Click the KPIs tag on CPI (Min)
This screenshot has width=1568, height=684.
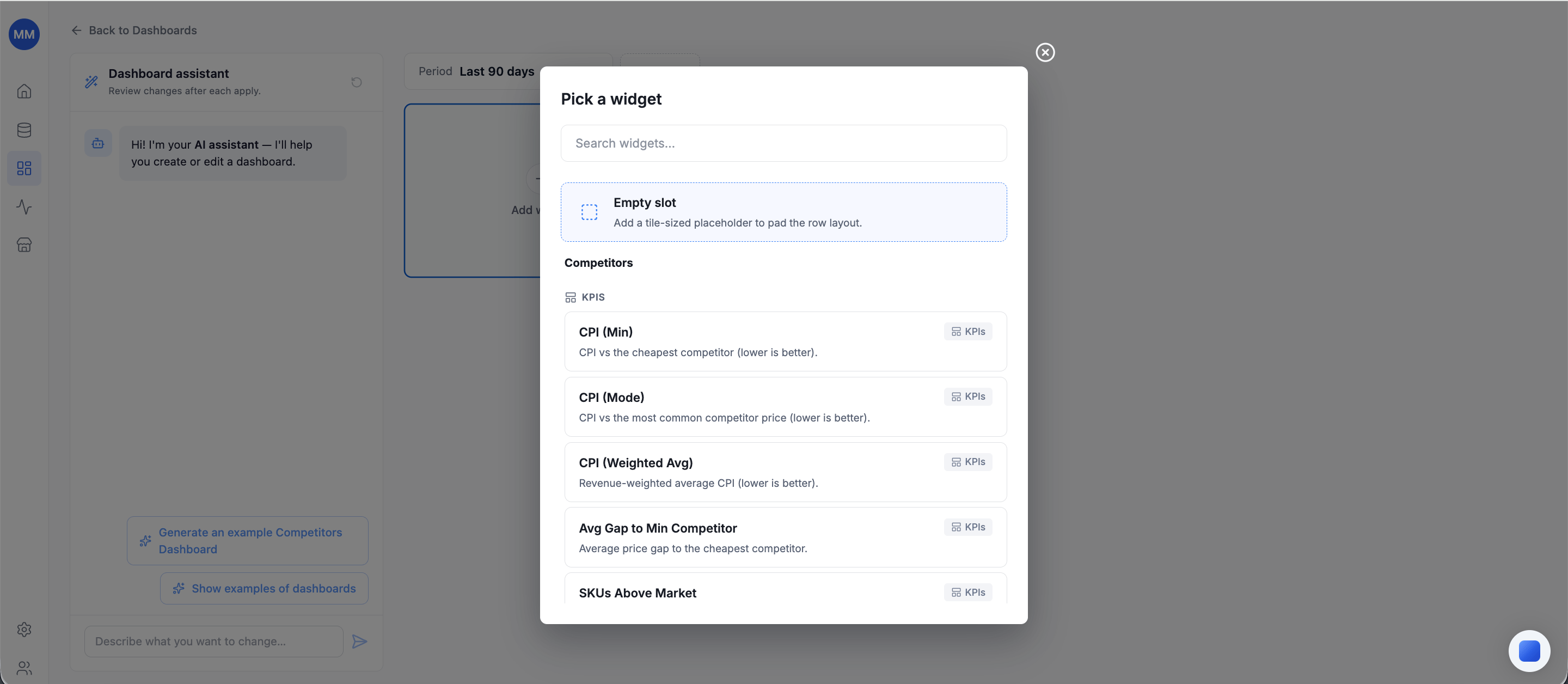coord(968,331)
